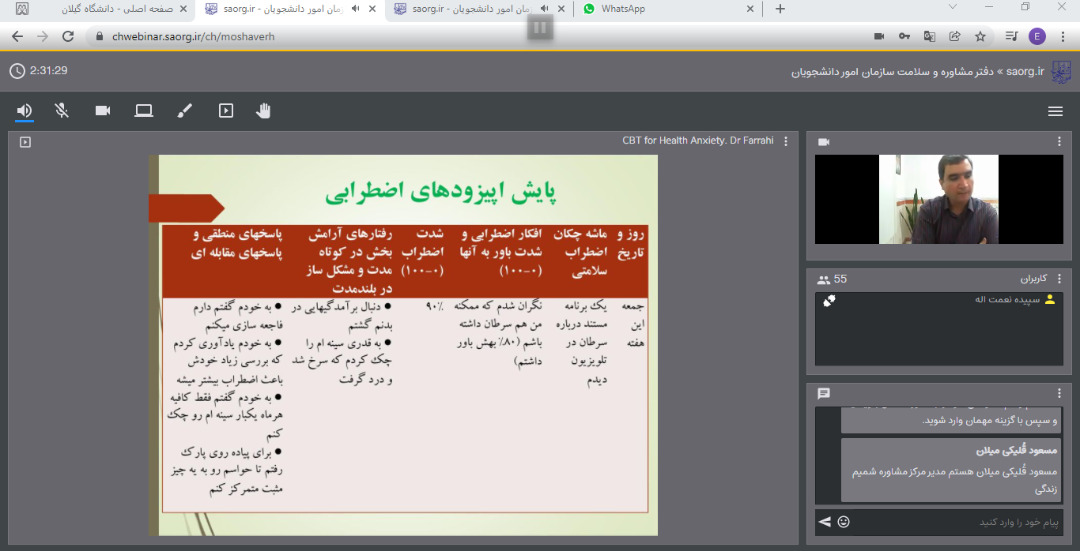Open the webcam panel three-dot menu

point(1059,142)
